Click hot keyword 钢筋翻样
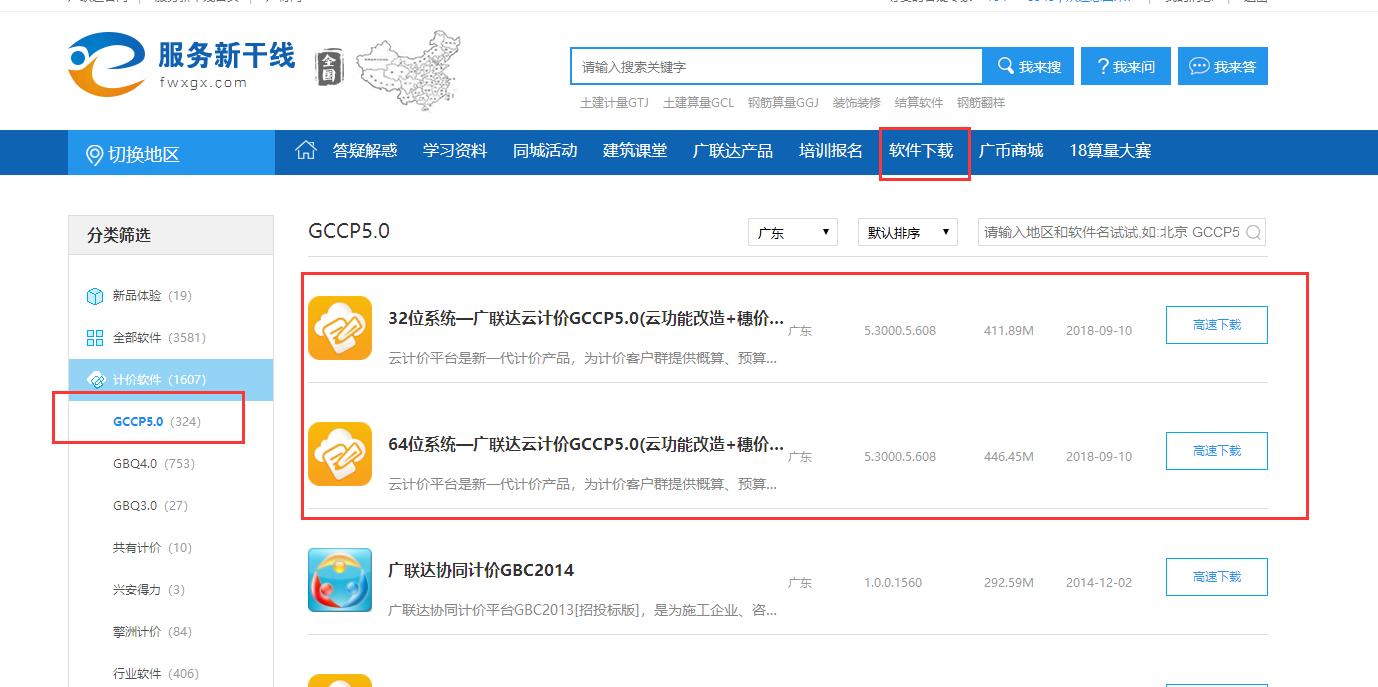 coord(980,102)
